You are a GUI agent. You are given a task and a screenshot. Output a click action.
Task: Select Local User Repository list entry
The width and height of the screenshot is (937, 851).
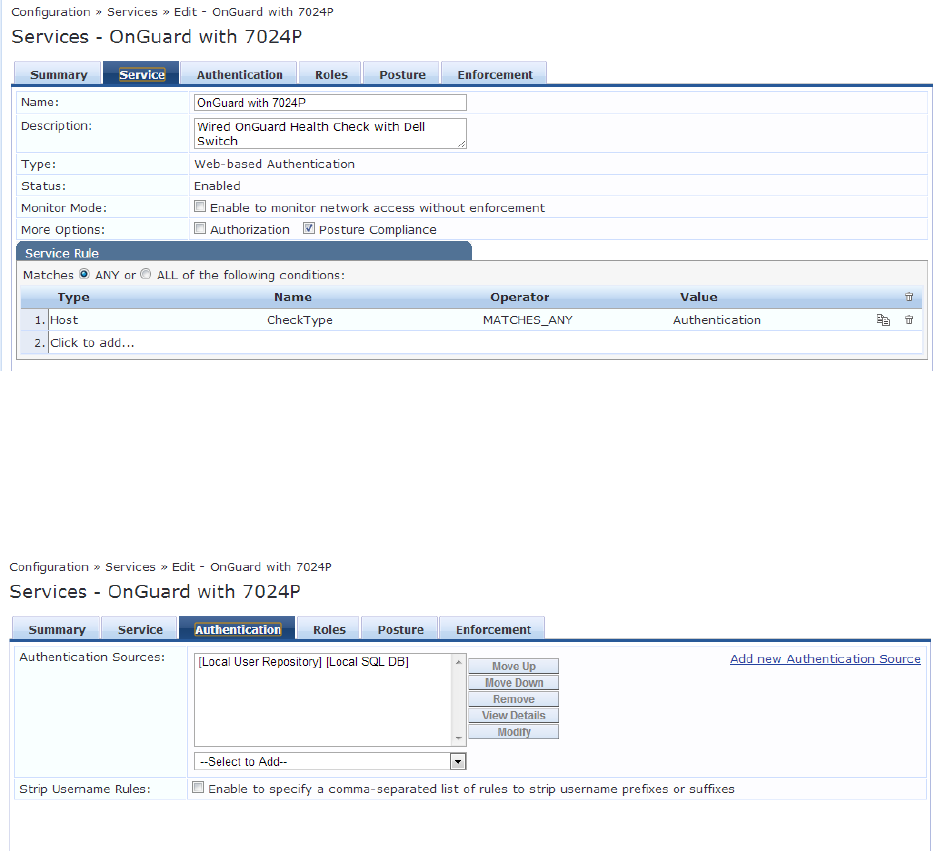tap(303, 662)
